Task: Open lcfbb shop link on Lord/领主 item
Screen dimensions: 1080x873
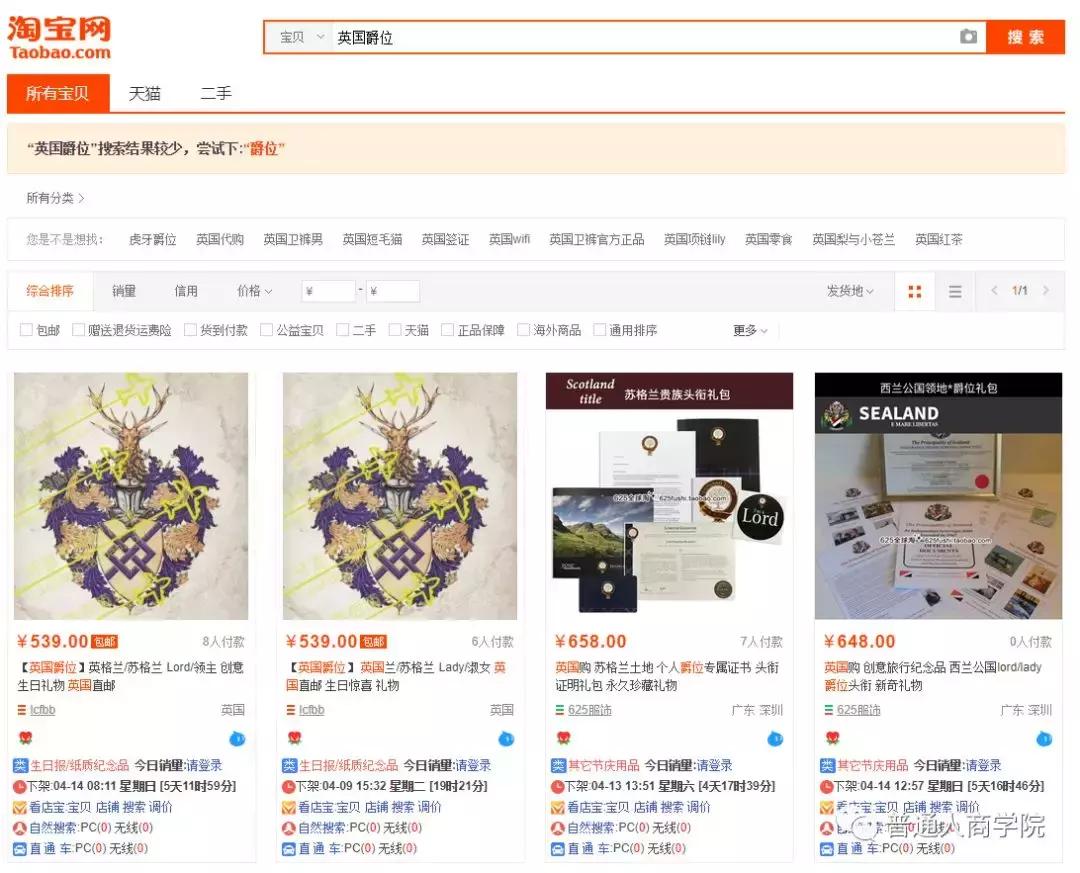Action: click(42, 710)
